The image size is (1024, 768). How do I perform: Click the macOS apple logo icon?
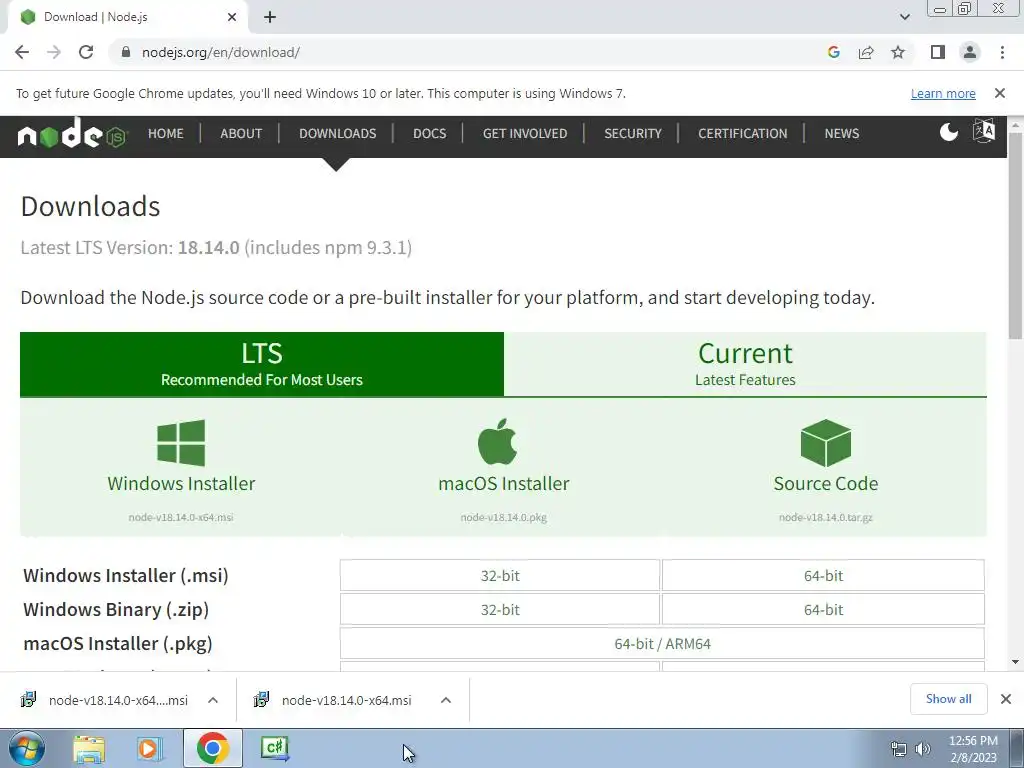[x=498, y=442]
